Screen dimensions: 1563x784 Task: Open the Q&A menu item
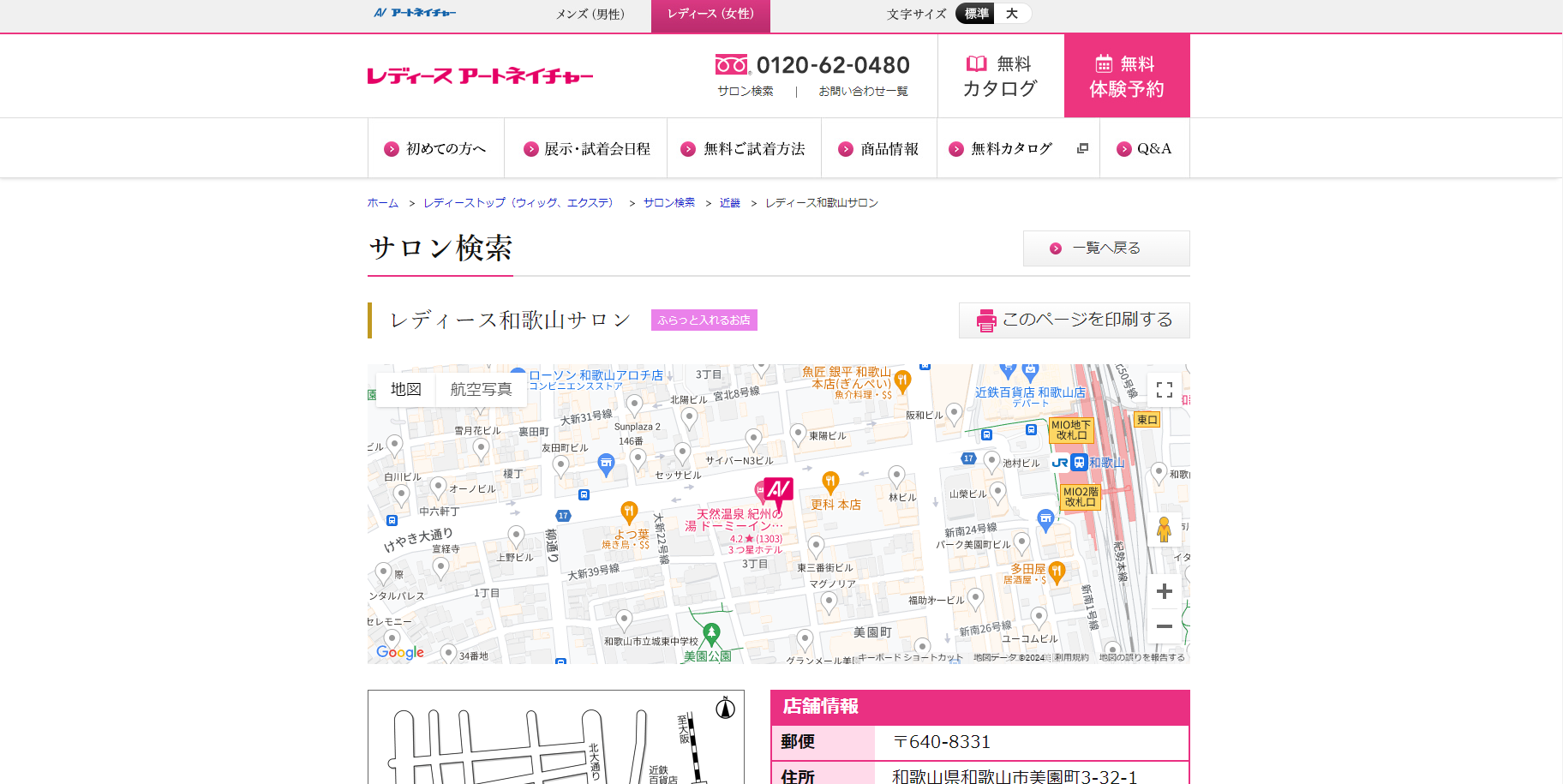(1145, 148)
